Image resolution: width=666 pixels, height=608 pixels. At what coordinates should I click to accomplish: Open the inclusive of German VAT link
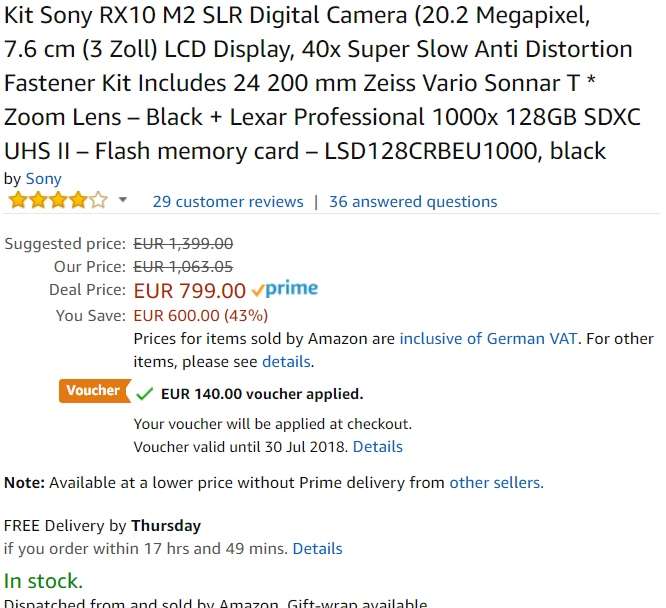coord(488,339)
